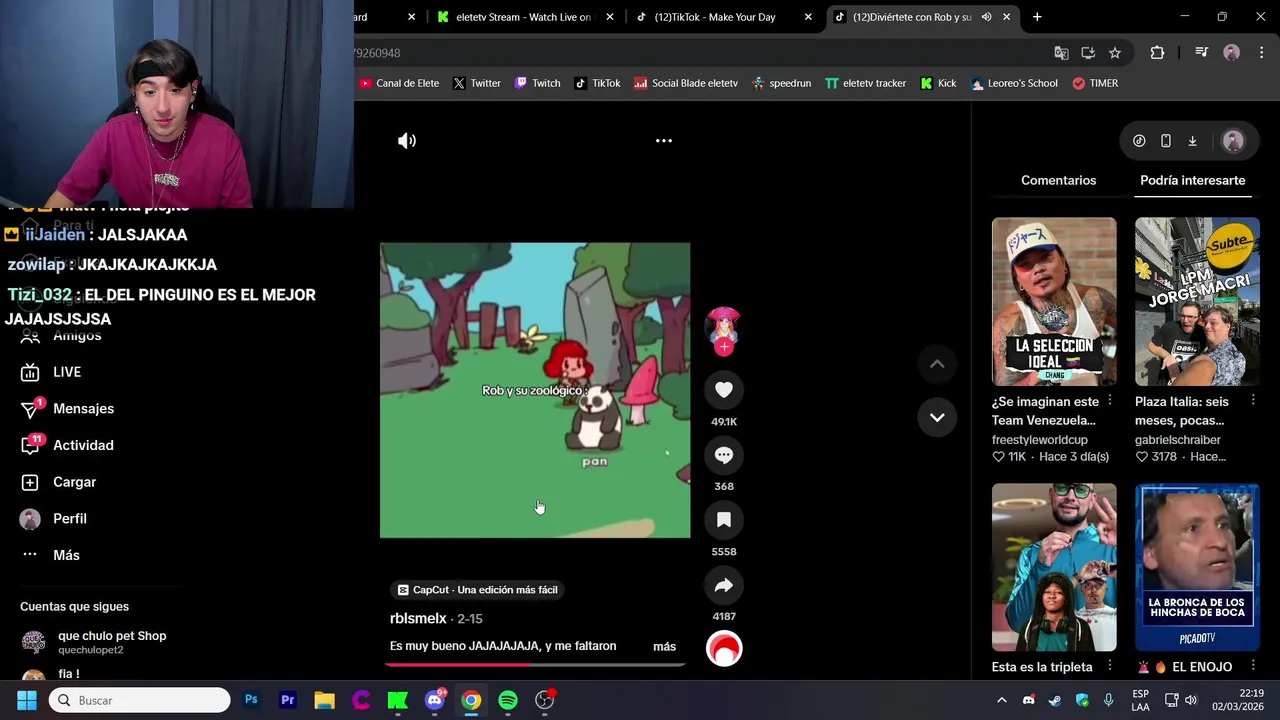Open options for Plaza Italia video
This screenshot has height=720, width=1280.
point(1252,401)
